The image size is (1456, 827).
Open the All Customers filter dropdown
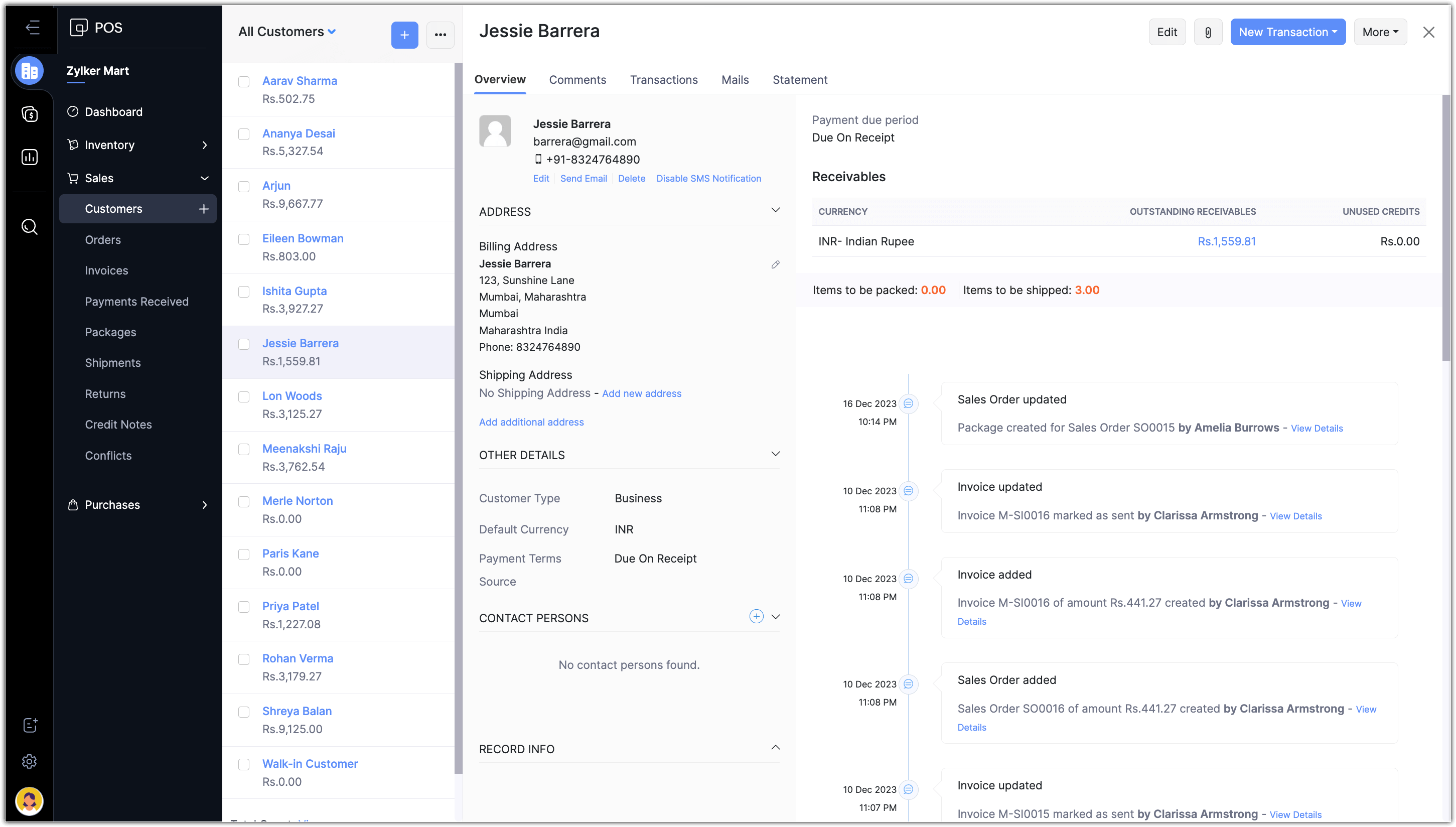point(287,32)
